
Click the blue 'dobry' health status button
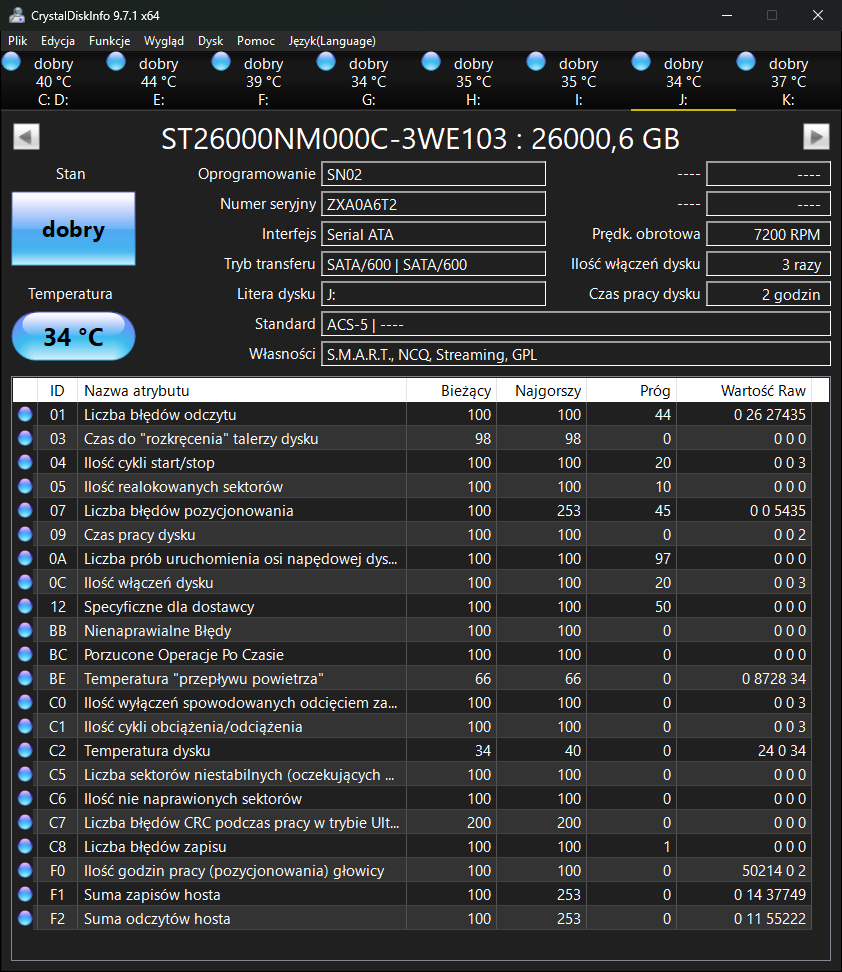[x=73, y=230]
